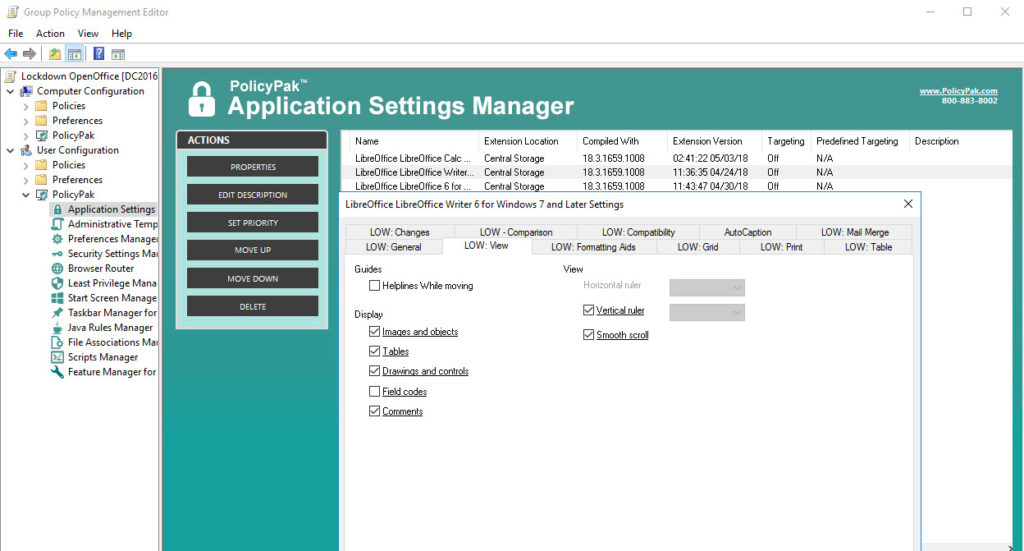
Task: Collapse the User Configuration tree node
Action: pos(10,150)
